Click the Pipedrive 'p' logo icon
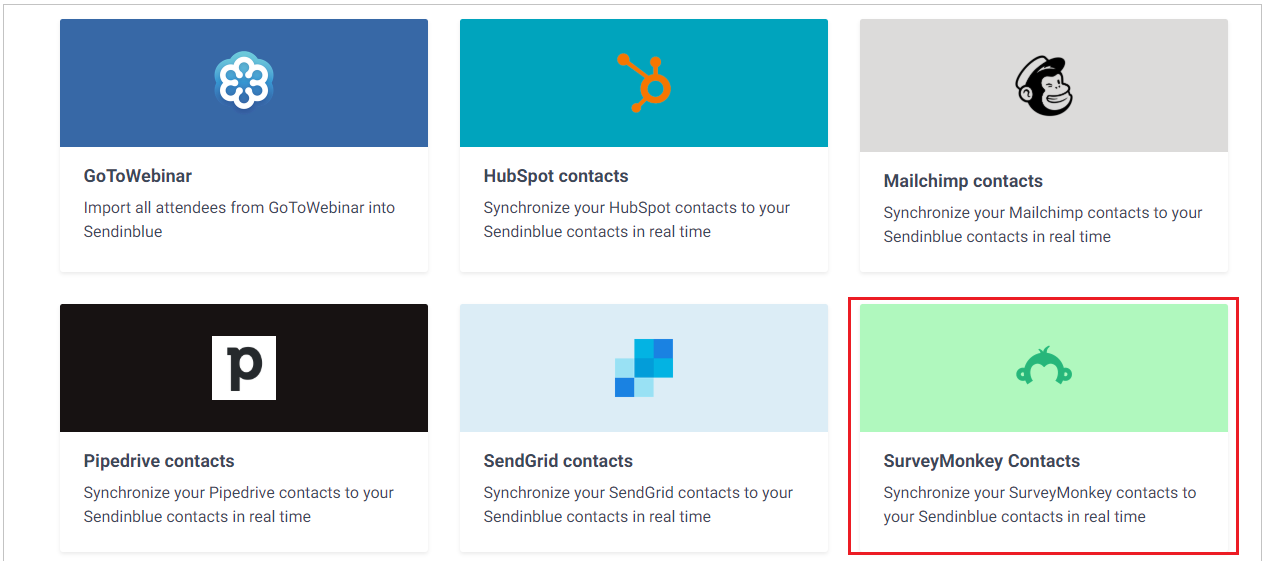The image size is (1267, 561). [x=244, y=368]
